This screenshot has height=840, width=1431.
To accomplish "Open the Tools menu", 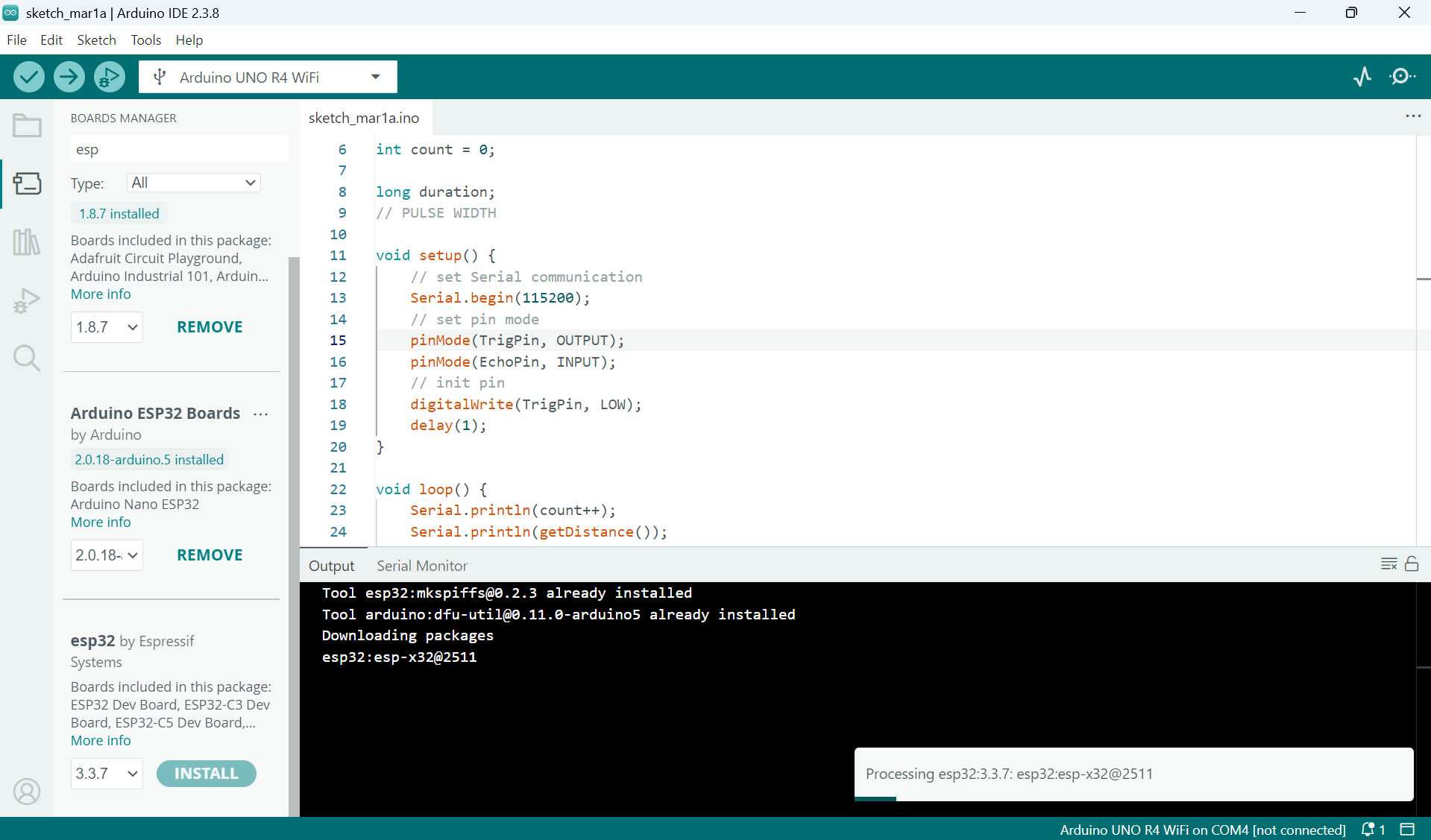I will tap(146, 40).
